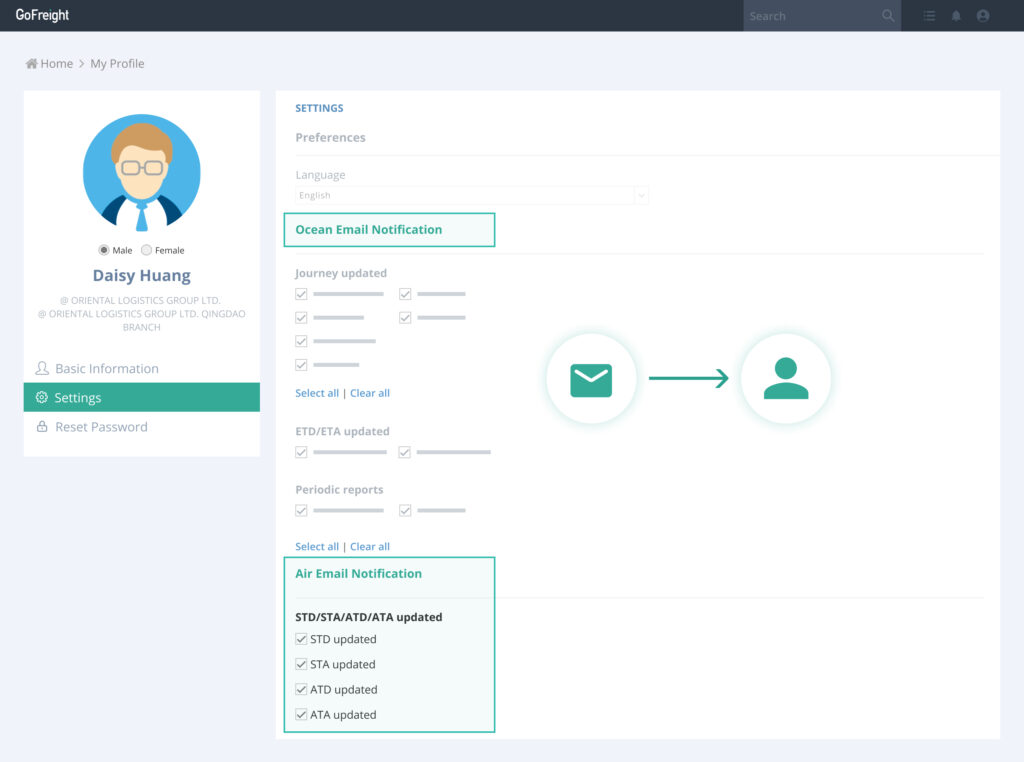Click the green person recipient icon
The width and height of the screenshot is (1024, 762).
click(785, 380)
